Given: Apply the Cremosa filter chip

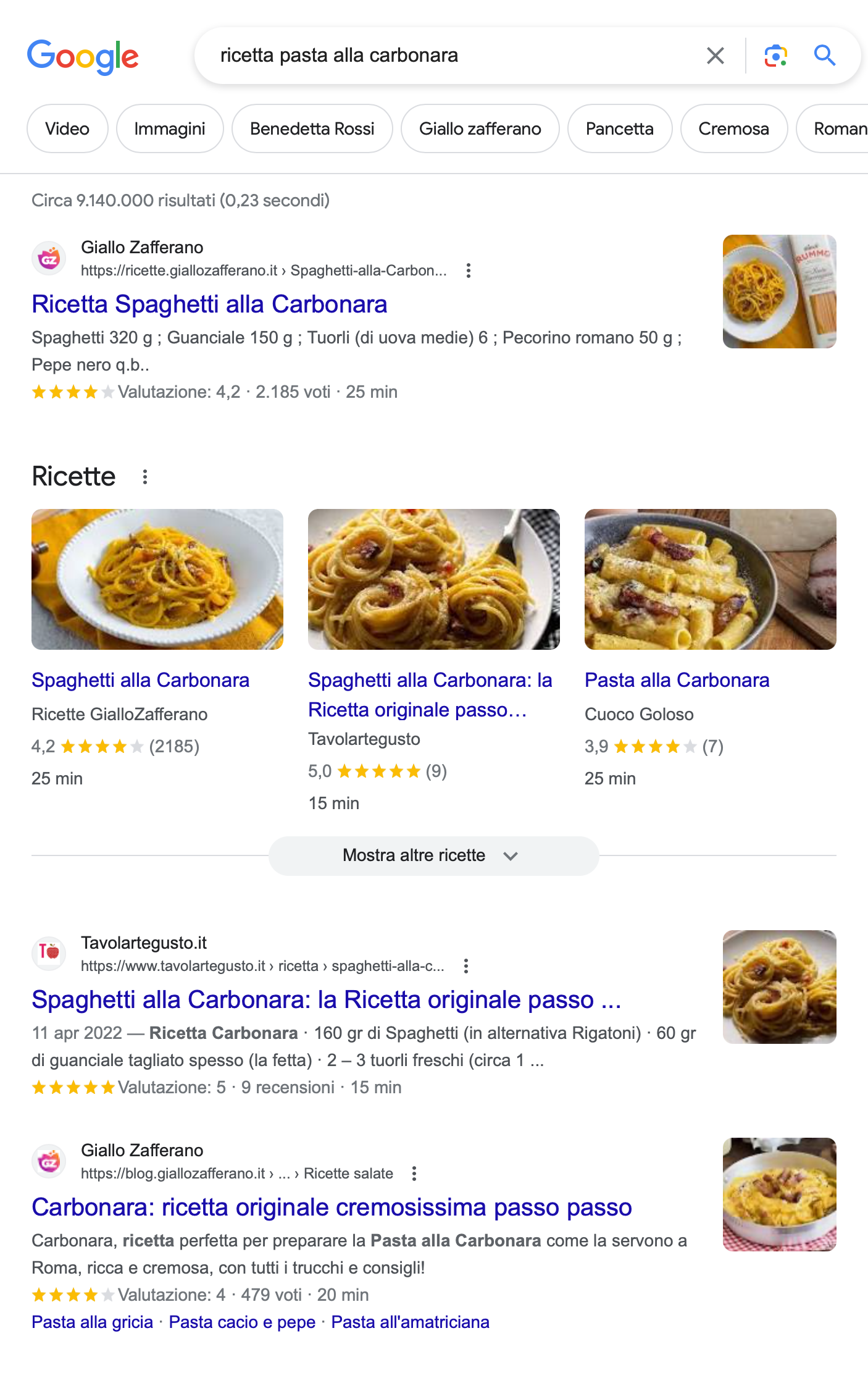Looking at the screenshot, I should [733, 128].
